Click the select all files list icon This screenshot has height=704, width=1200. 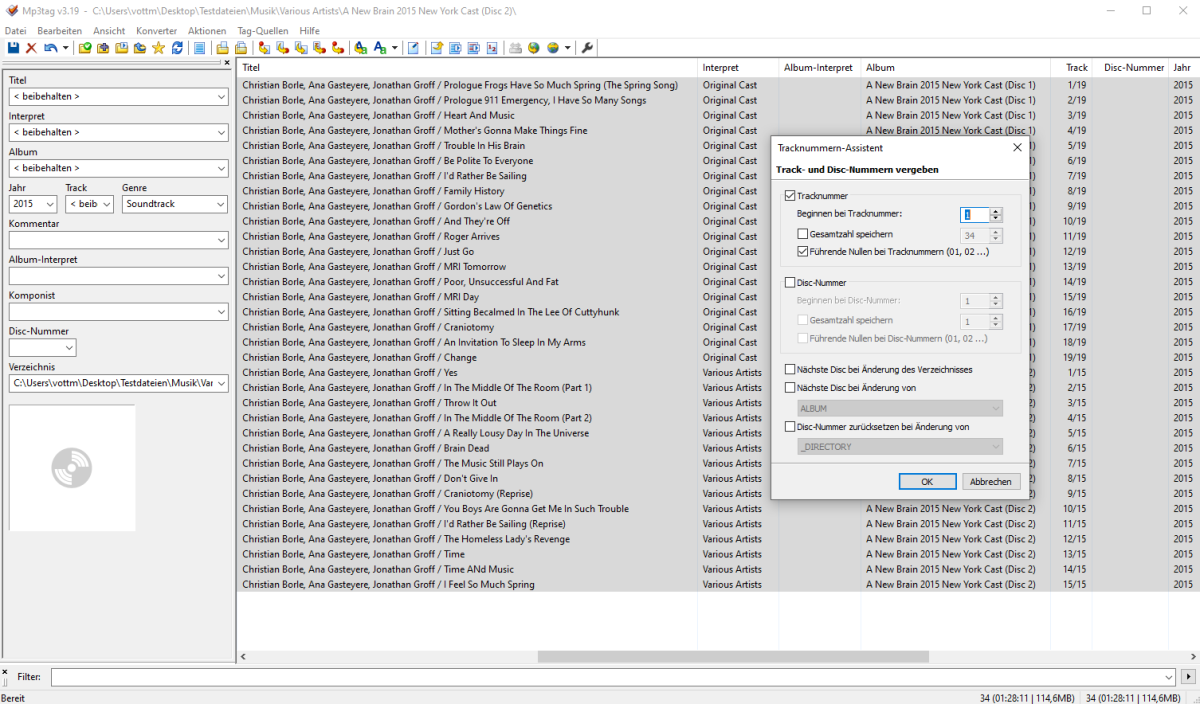[x=199, y=48]
